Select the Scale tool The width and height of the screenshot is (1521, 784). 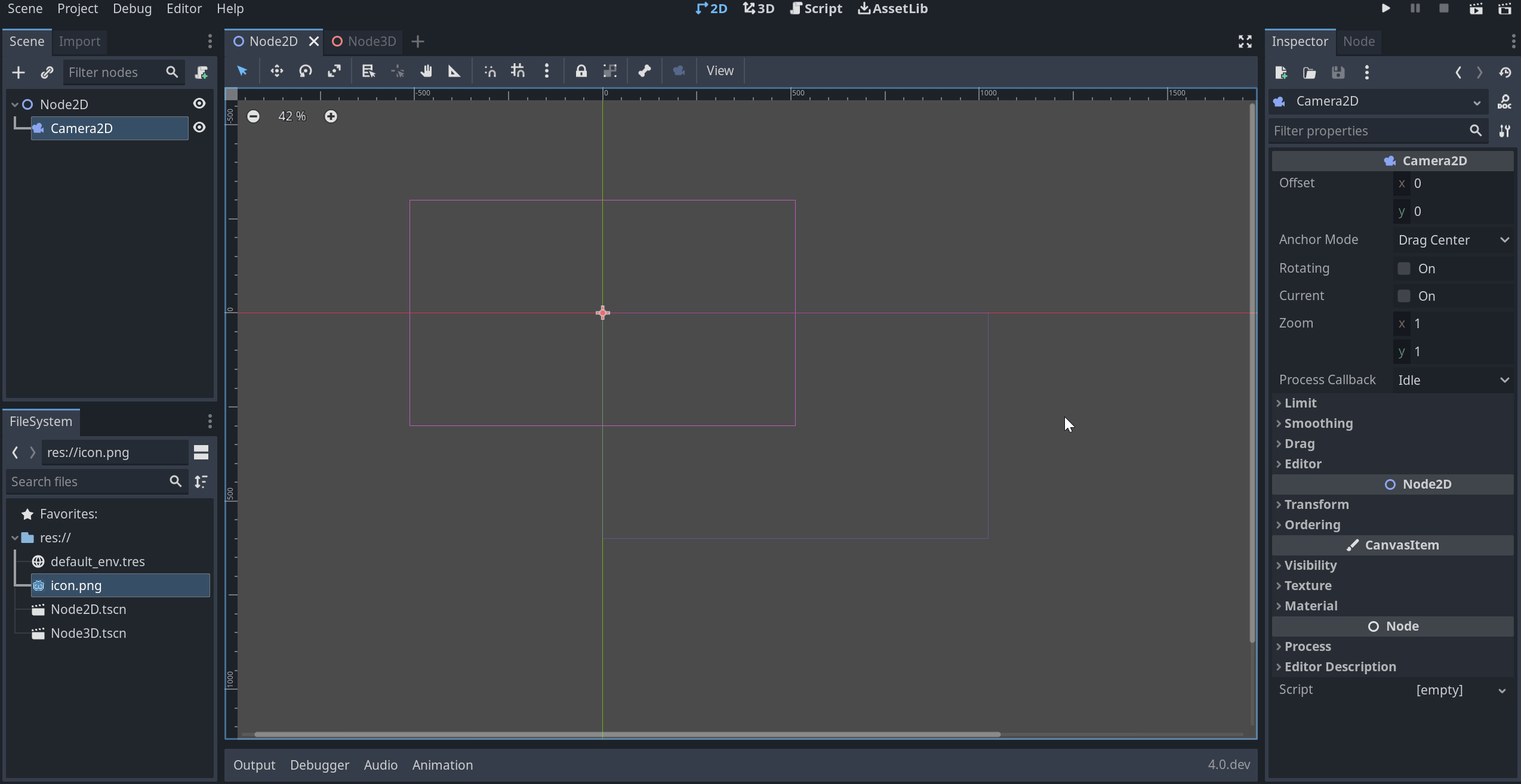coord(334,71)
